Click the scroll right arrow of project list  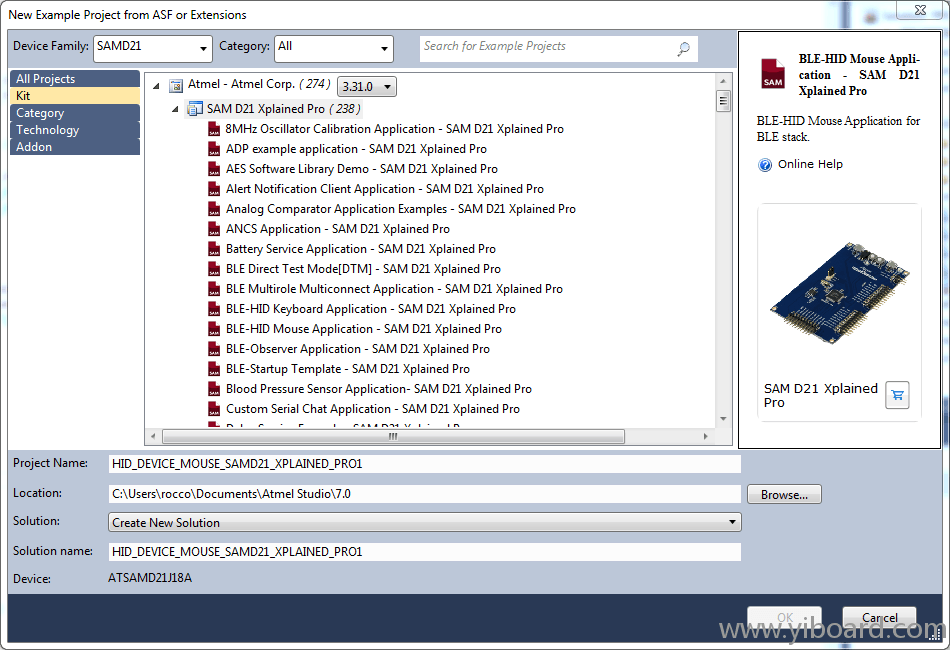(705, 436)
